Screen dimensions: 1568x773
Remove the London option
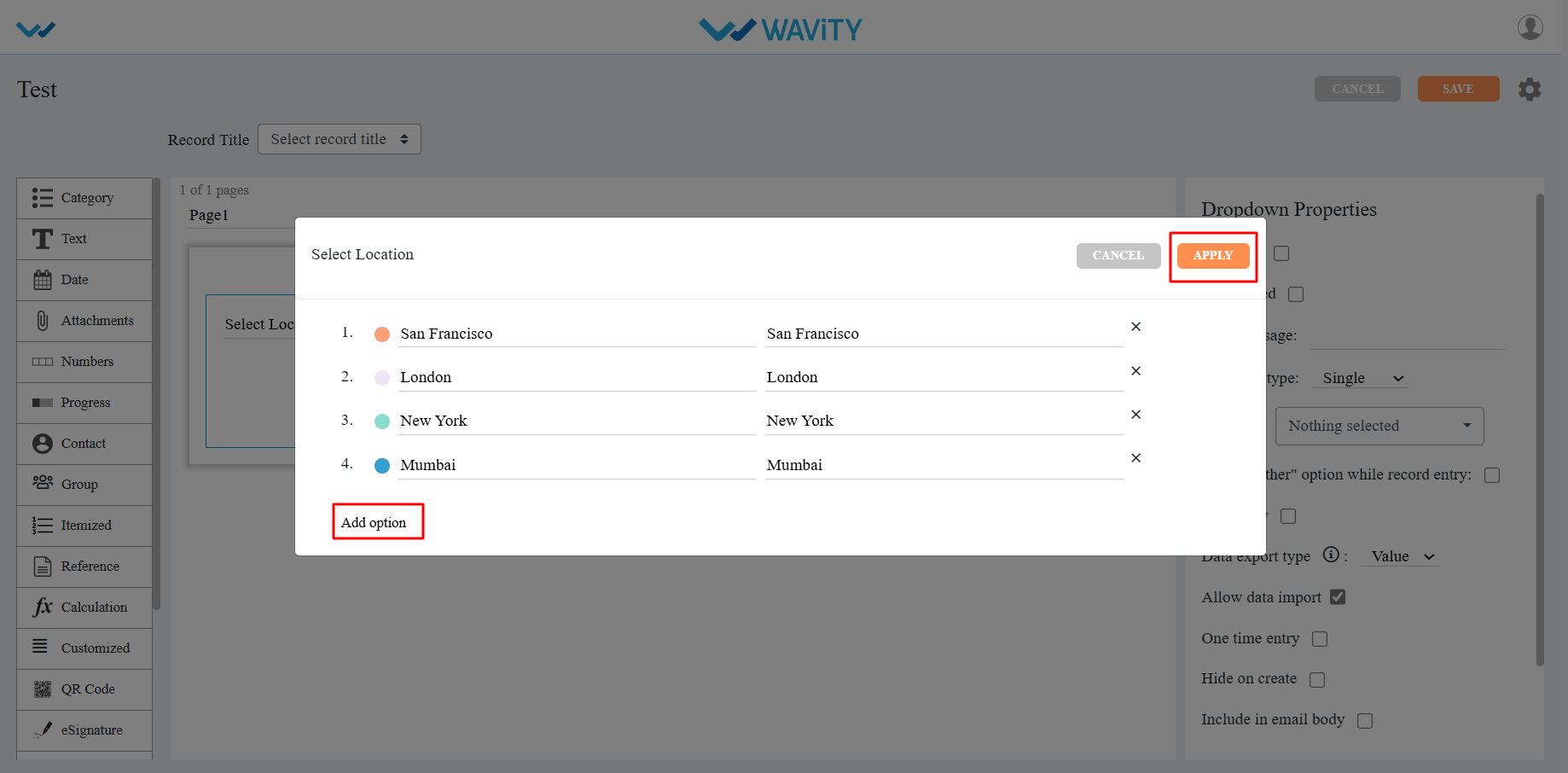[x=1135, y=371]
